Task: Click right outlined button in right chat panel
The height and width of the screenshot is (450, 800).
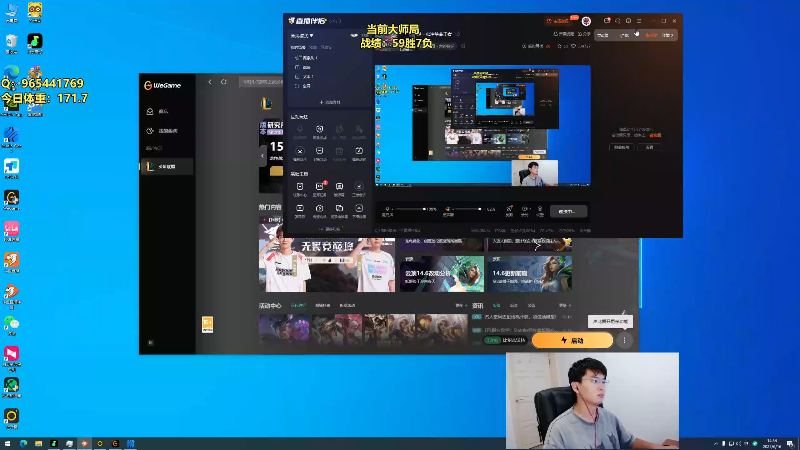Action: (x=649, y=147)
